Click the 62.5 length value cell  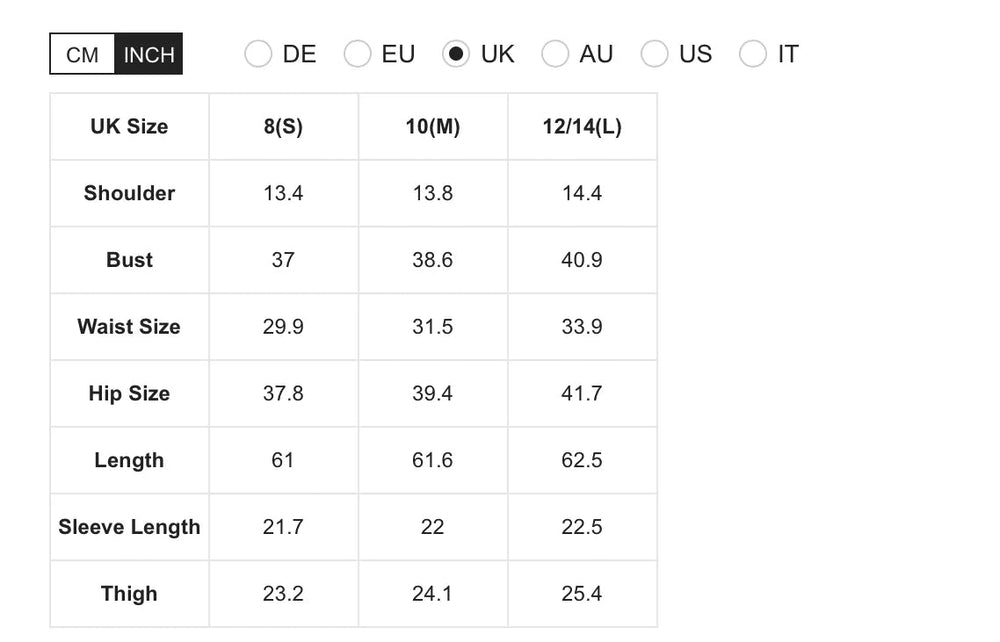coord(582,460)
